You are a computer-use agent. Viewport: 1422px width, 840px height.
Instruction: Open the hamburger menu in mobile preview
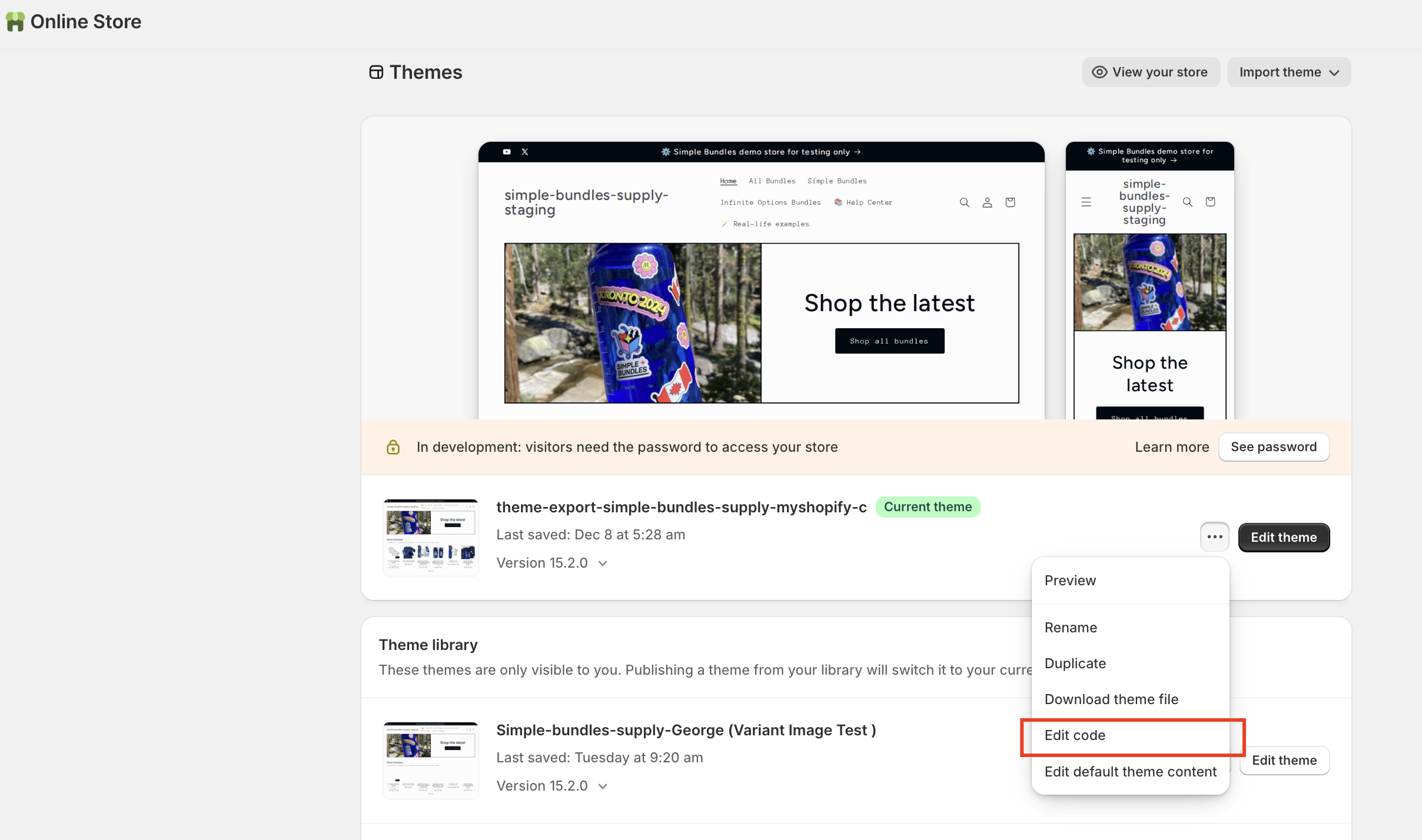click(1086, 202)
